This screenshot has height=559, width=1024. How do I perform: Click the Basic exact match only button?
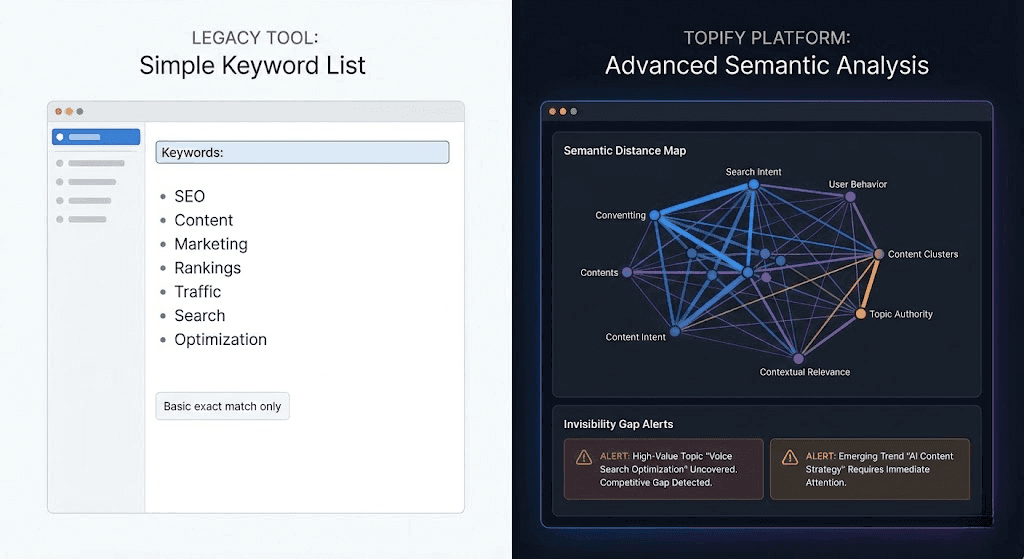222,406
